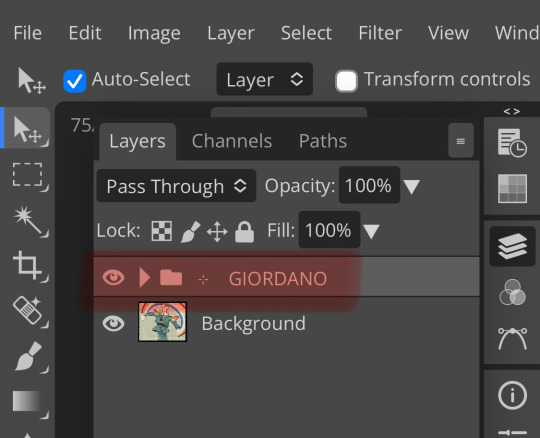This screenshot has height=438, width=540.
Task: Hide the Background layer
Action: (113, 324)
